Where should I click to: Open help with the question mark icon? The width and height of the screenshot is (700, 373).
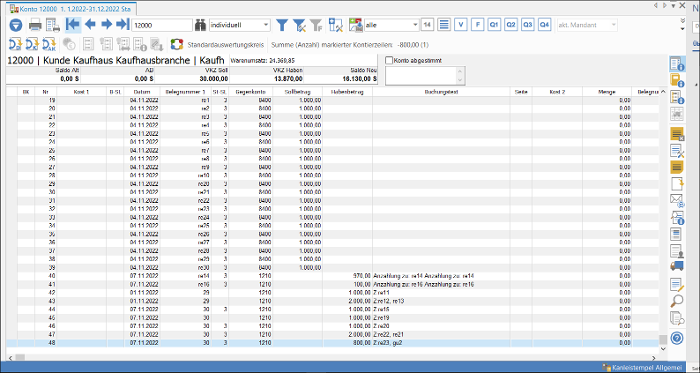coord(677,338)
